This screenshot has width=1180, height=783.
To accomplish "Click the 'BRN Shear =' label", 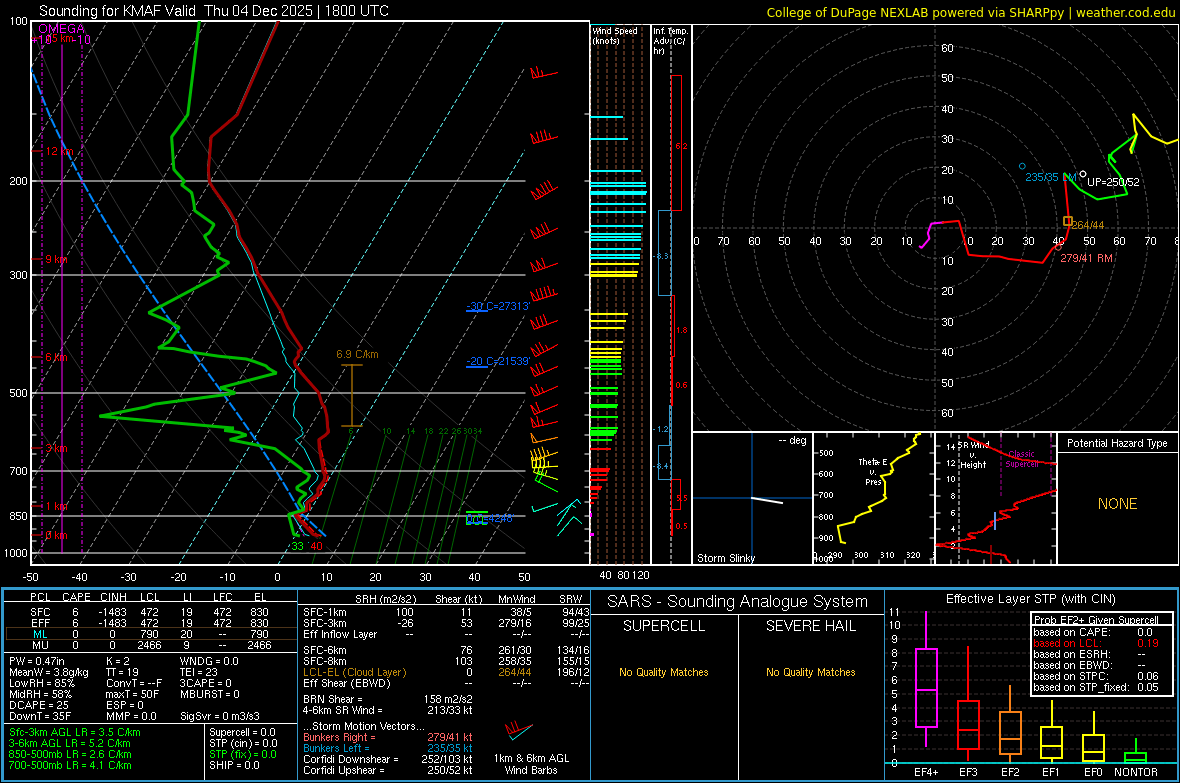I will 333,699.
